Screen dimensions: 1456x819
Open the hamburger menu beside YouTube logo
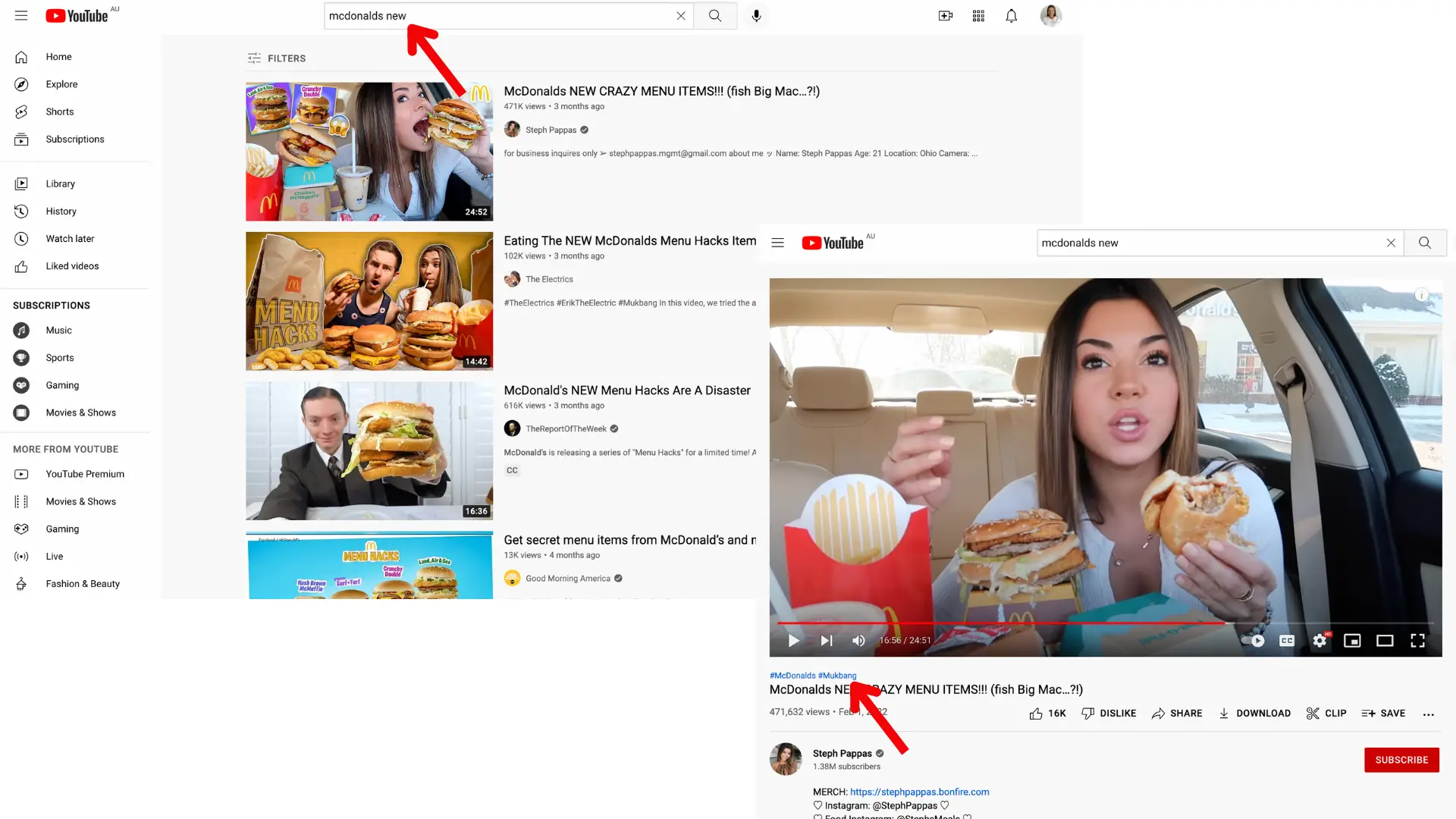coord(21,15)
